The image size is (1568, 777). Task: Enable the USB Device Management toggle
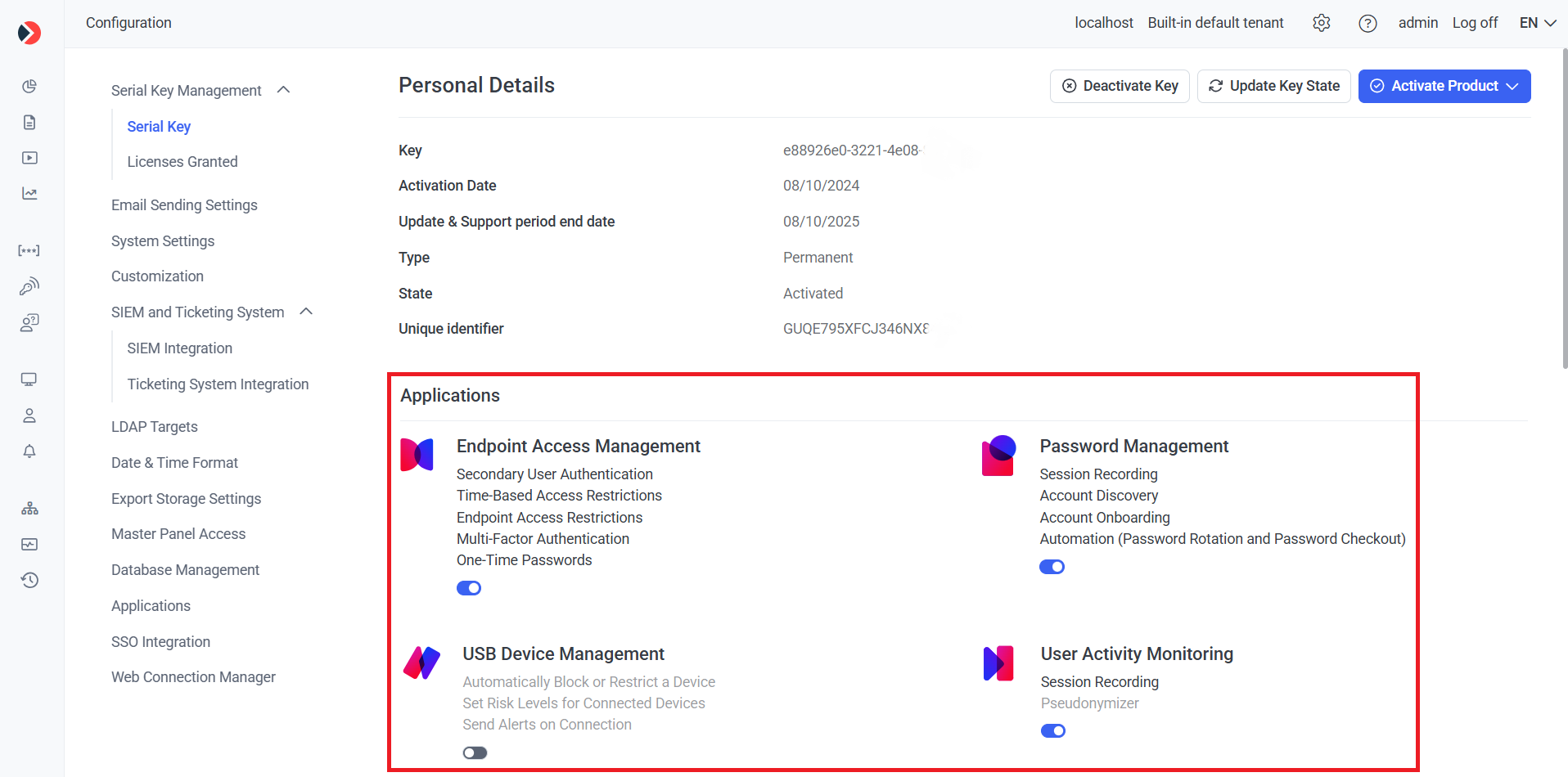tap(475, 752)
